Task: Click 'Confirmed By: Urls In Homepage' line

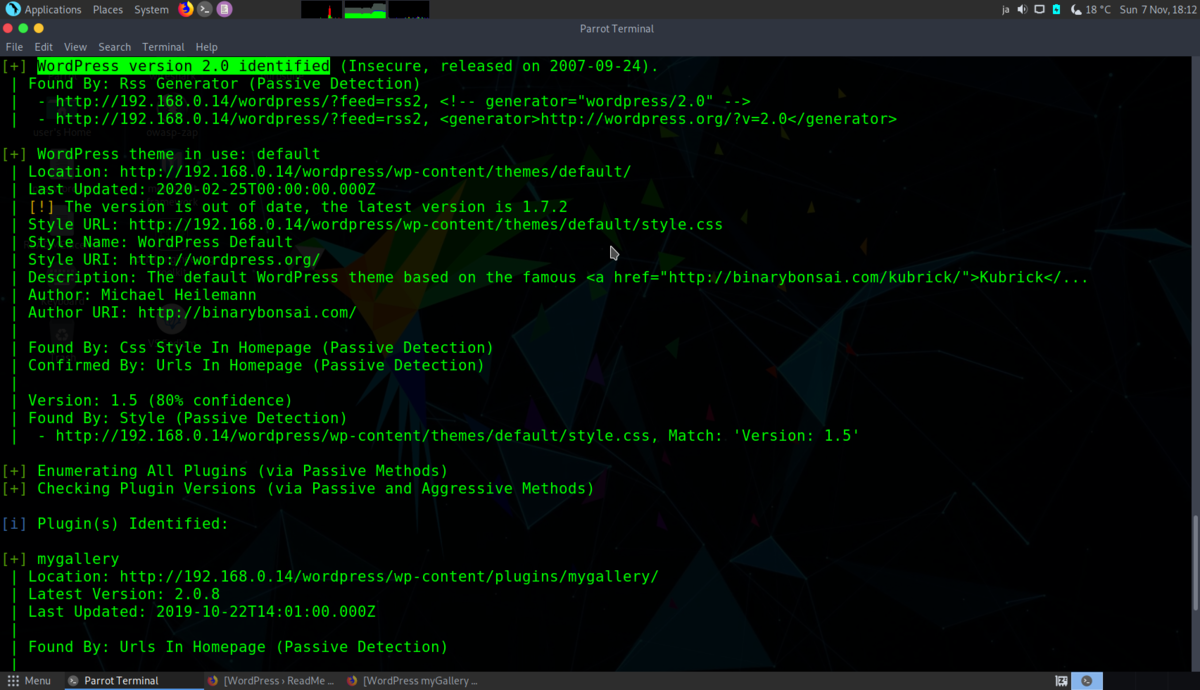Action: 256,366
